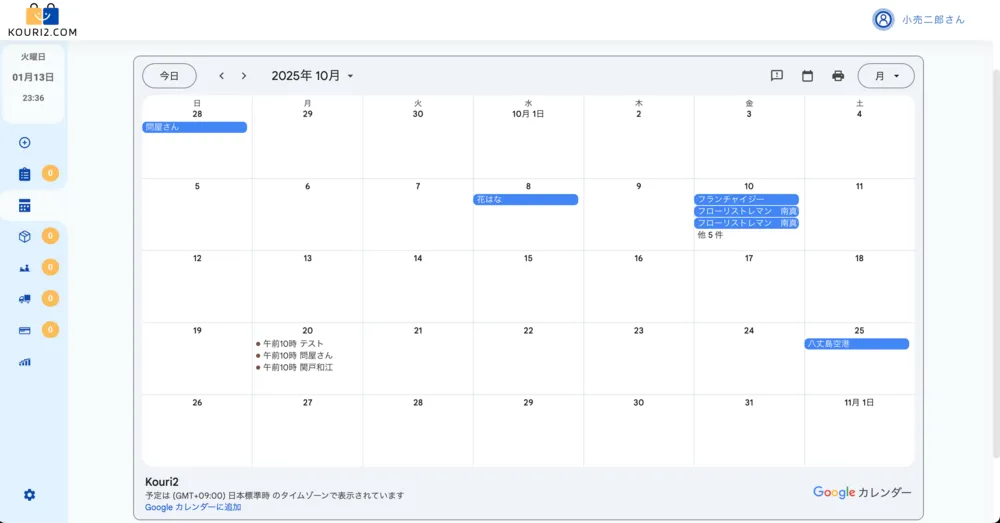The image size is (1000, 523).
Task: Select the calendar icon in left sidebar
Action: [25, 206]
